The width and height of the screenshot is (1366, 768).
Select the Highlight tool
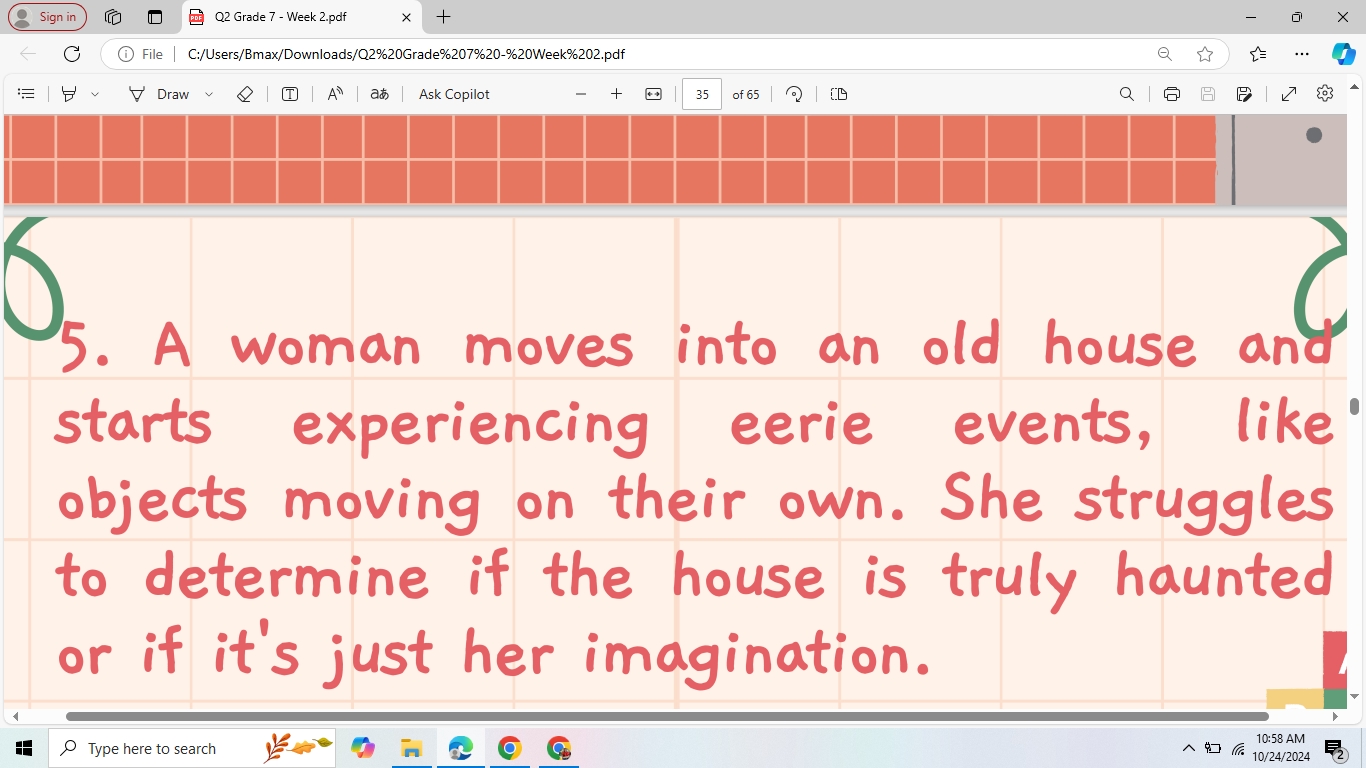pyautogui.click(x=69, y=94)
